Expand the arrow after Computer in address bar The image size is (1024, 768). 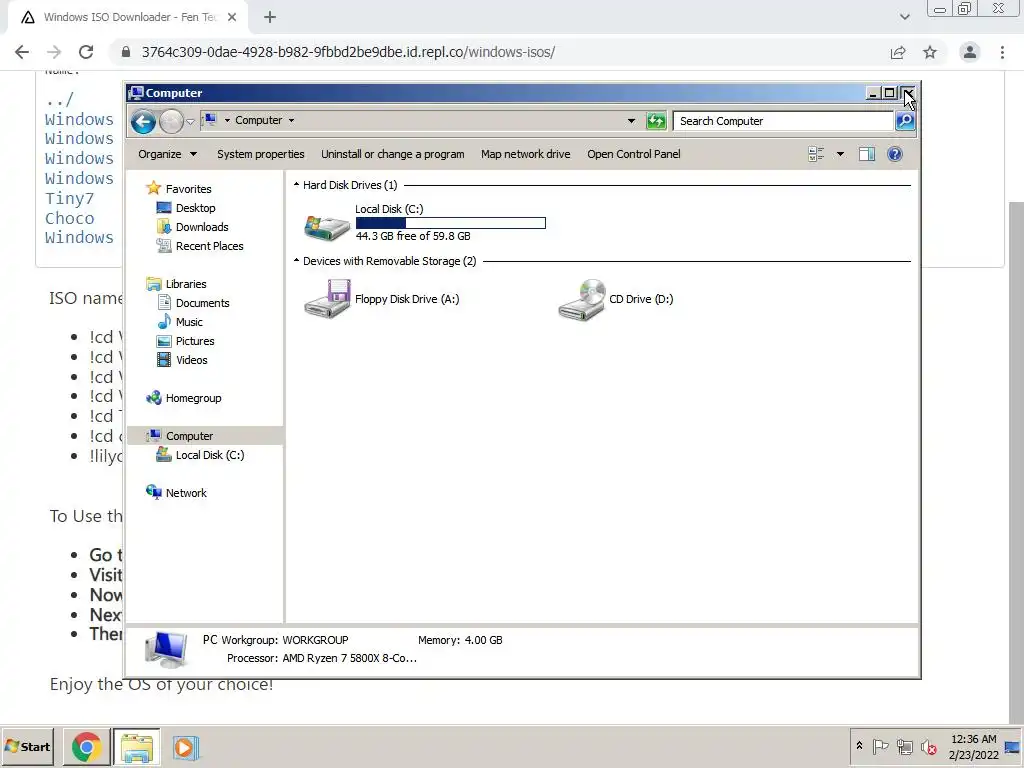291,120
